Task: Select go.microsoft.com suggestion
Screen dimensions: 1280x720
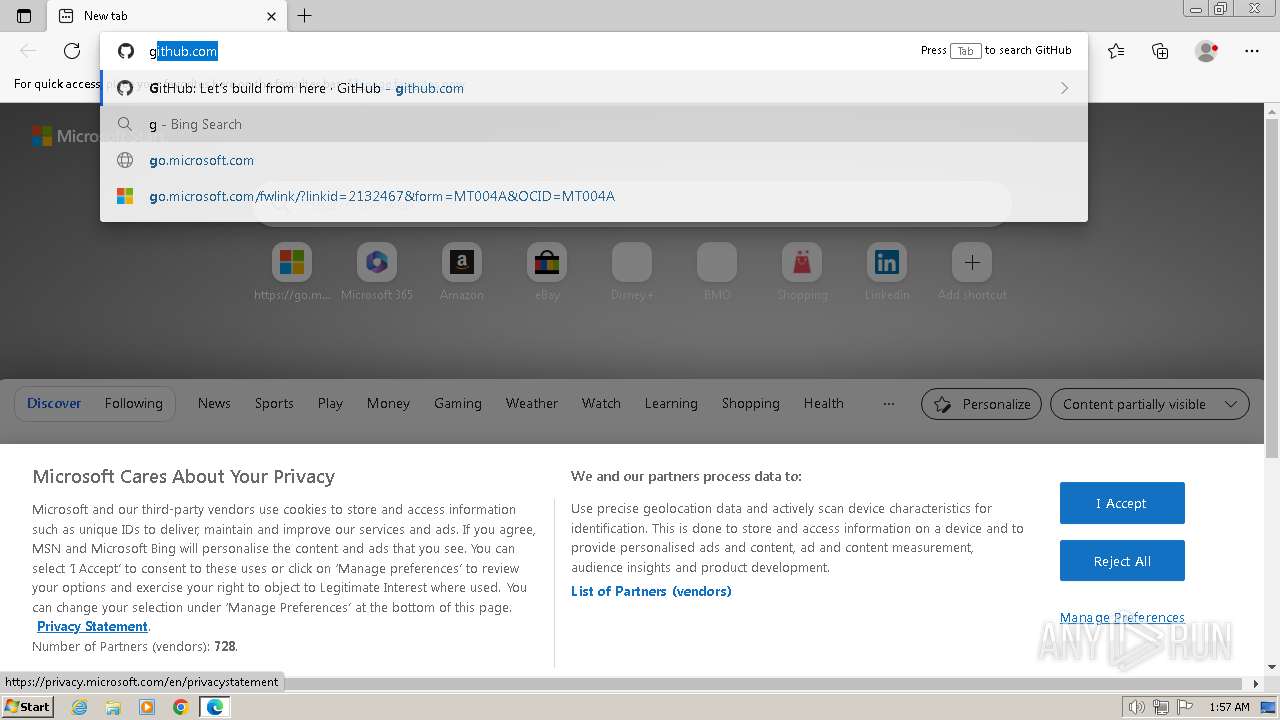Action: click(x=594, y=160)
